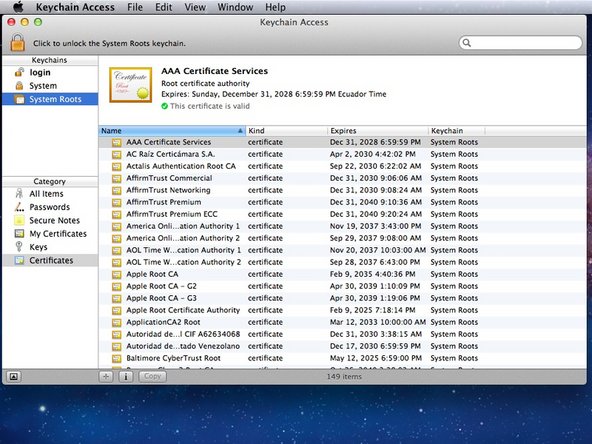Viewport: 592px width, 444px height.
Task: Click AffirmTrust Premium ECC certificate icon
Action: click(117, 214)
